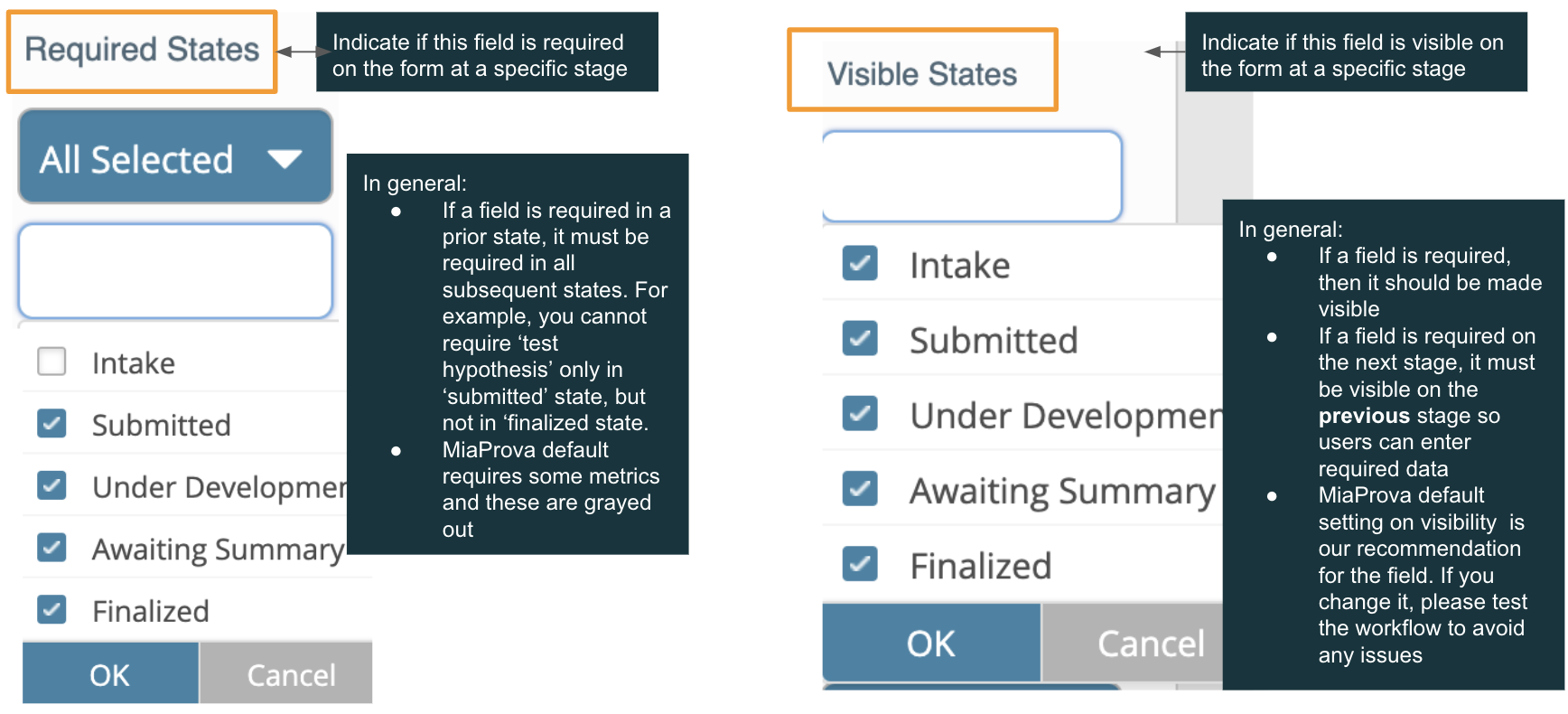The height and width of the screenshot is (714, 1568).
Task: Confirm Visible States with OK button
Action: pos(931,643)
